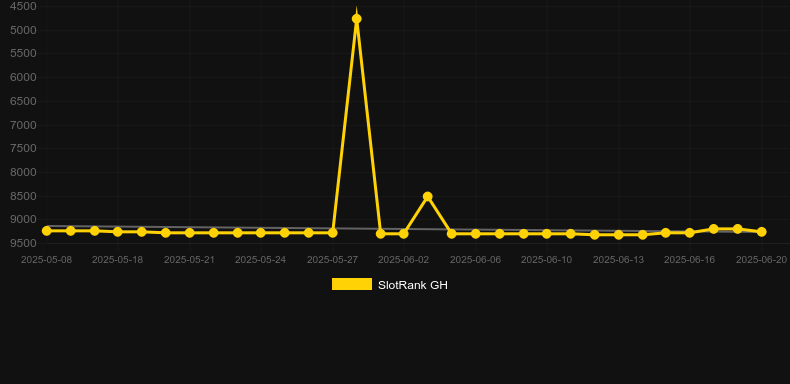Click the data point above 2025-06-16
This screenshot has height=384, width=790.
690,233
